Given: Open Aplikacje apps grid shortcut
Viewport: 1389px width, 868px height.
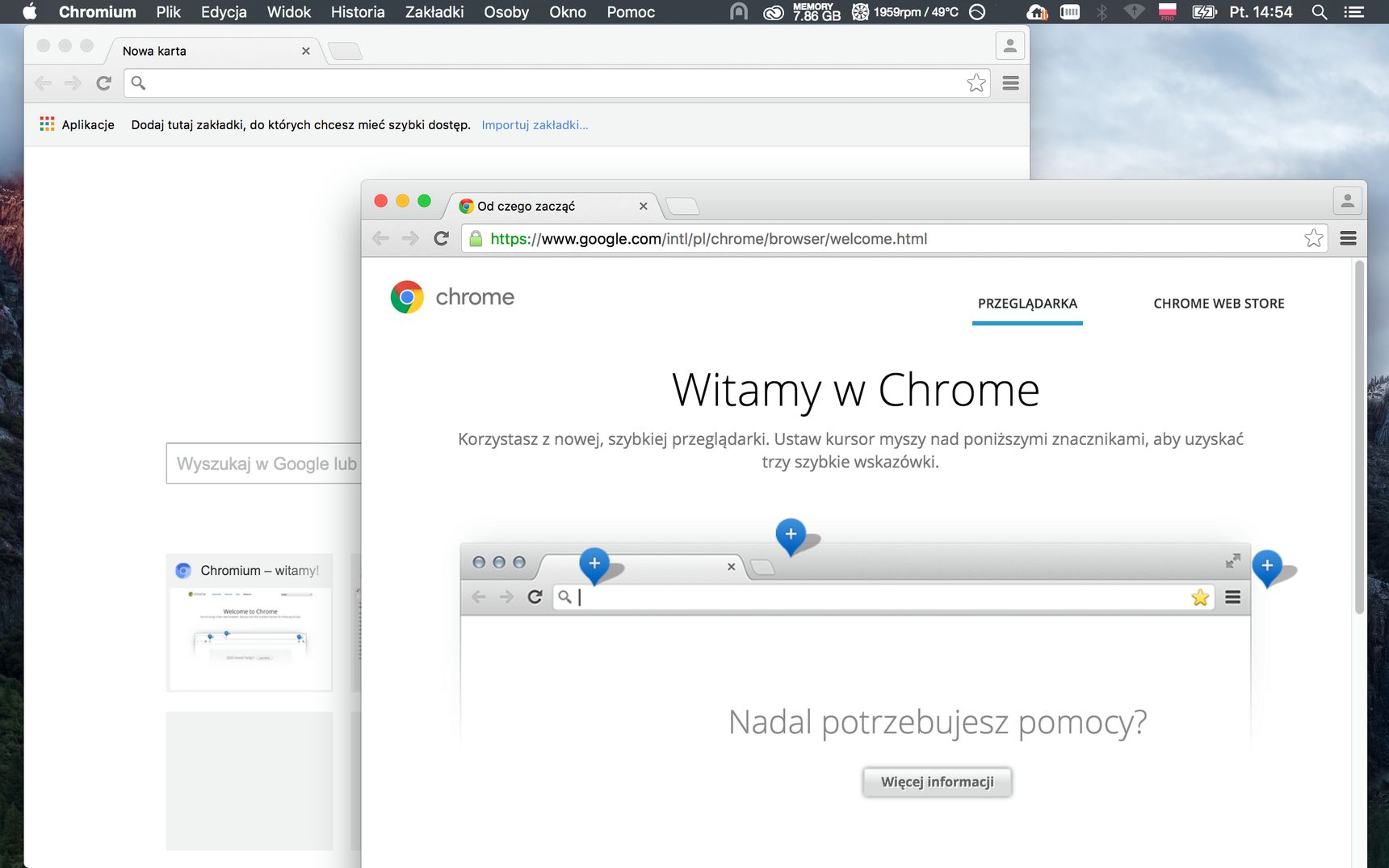Looking at the screenshot, I should (x=77, y=124).
